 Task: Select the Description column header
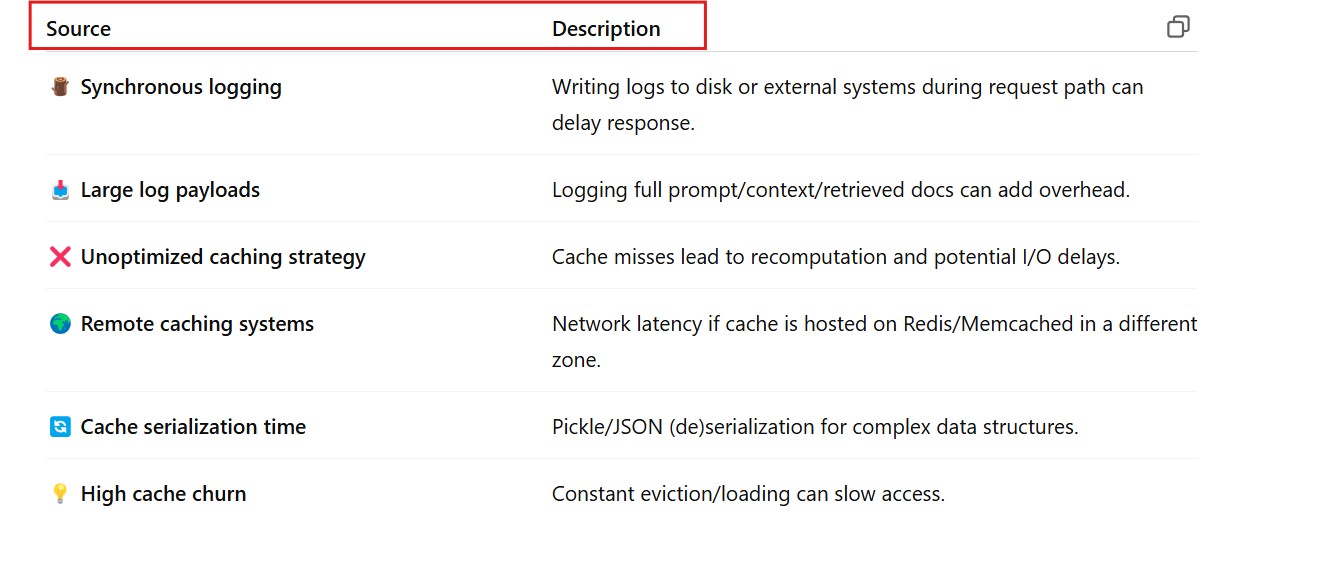tap(606, 29)
